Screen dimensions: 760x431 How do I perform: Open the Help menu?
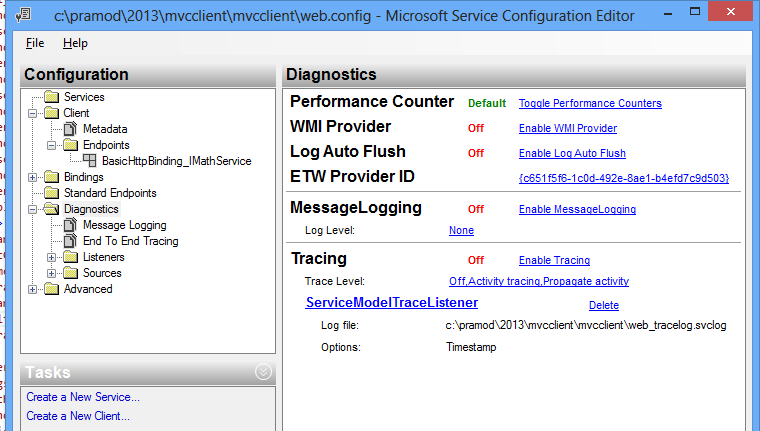coord(75,43)
